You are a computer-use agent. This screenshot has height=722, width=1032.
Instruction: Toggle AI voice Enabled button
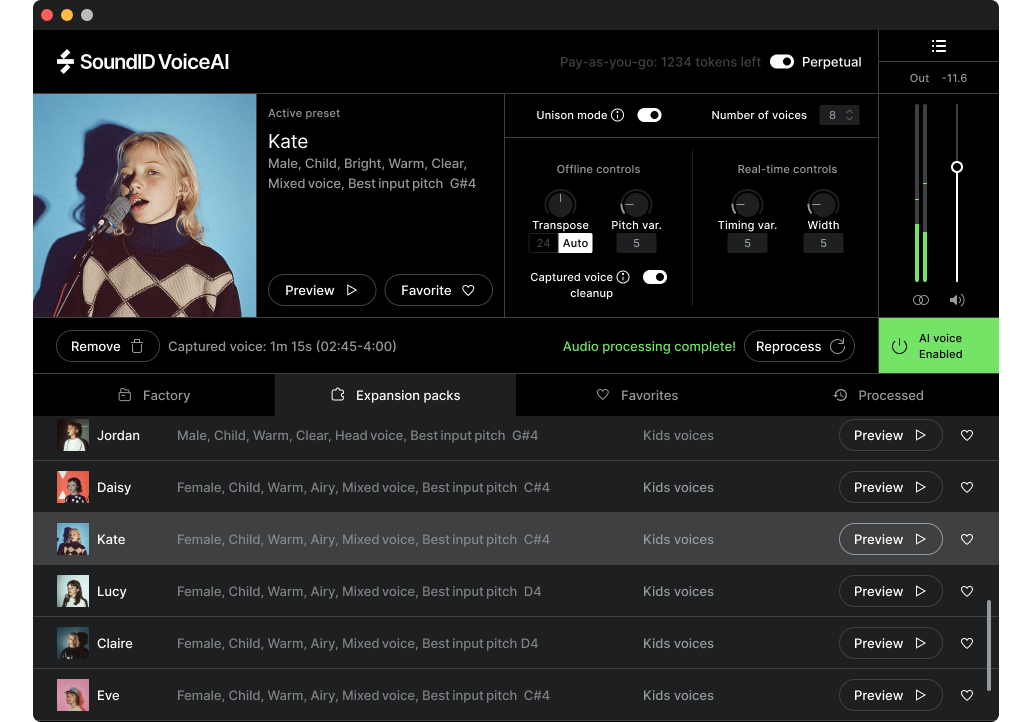(939, 346)
